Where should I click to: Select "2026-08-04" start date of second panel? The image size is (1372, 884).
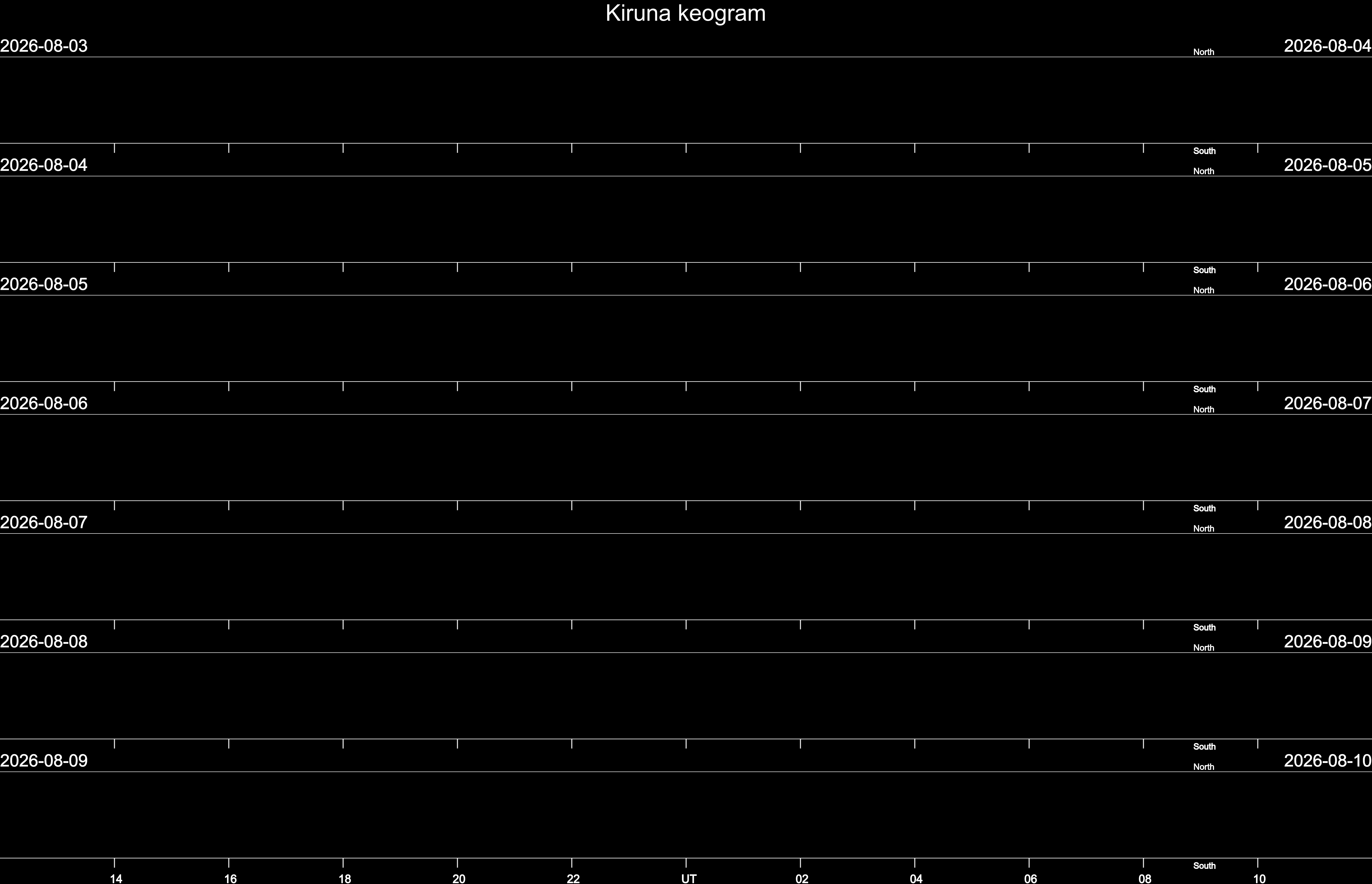(x=44, y=165)
